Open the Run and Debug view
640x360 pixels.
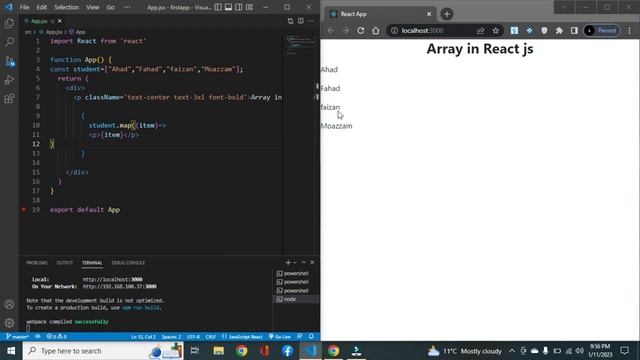point(9,80)
